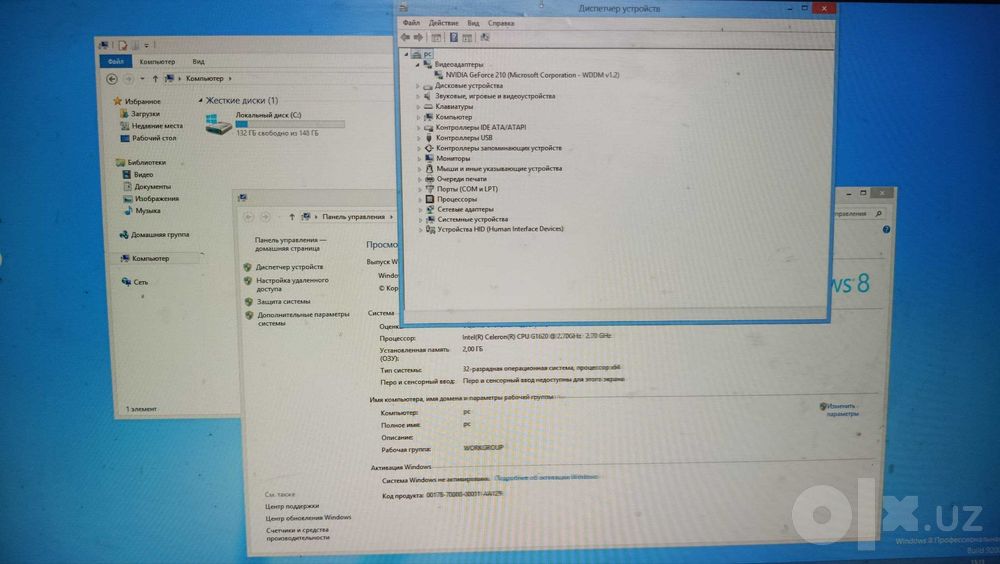This screenshot has height=564, width=1000.
Task: Click Устройства HID icon
Action: (430, 229)
